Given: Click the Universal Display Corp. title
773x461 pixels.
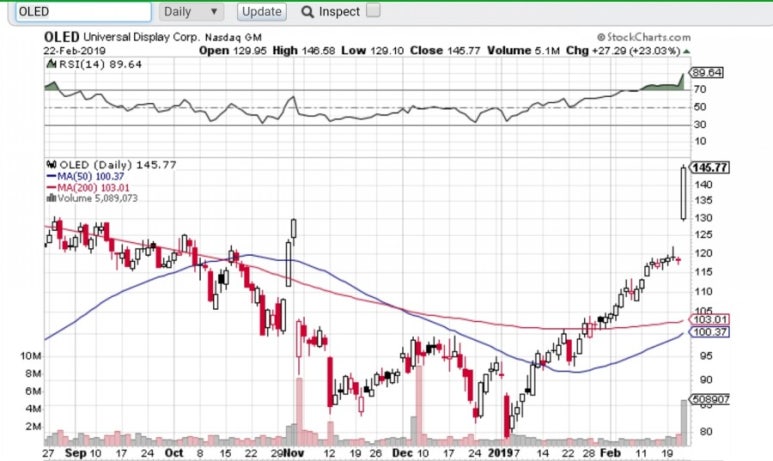Looking at the screenshot, I should click(x=141, y=37).
